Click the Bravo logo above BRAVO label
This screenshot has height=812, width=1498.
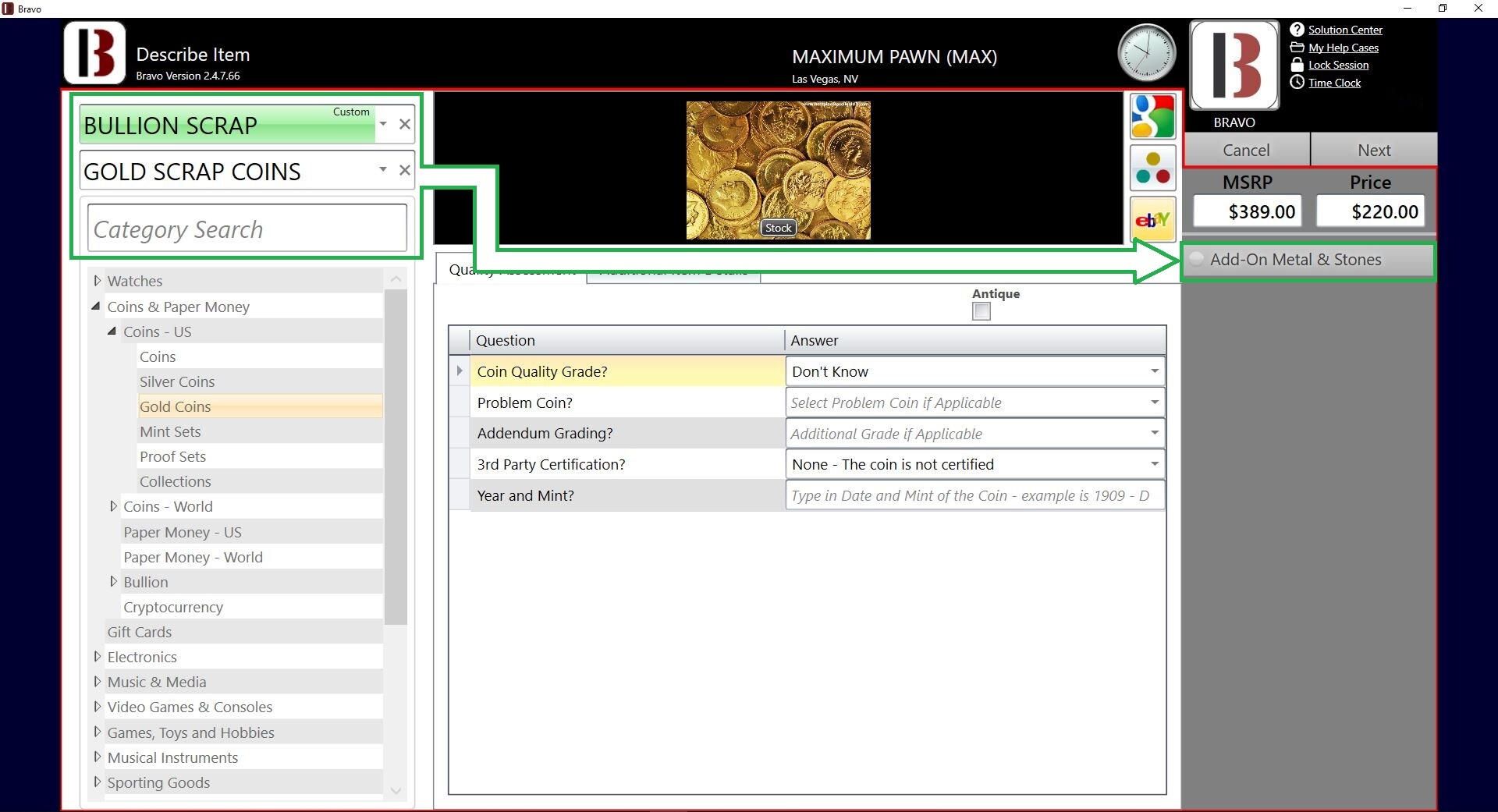click(x=1234, y=66)
